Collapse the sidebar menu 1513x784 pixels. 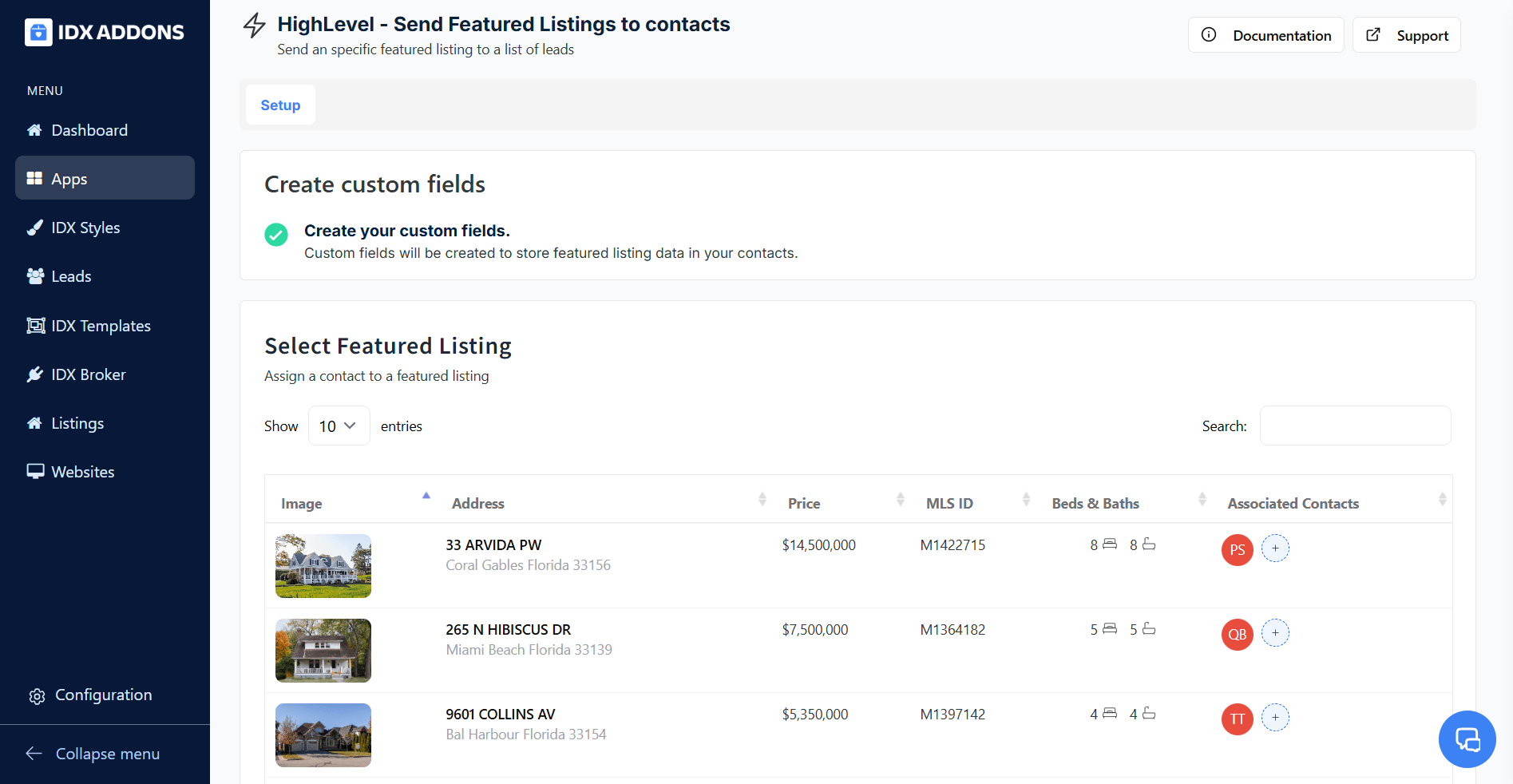pyautogui.click(x=107, y=754)
